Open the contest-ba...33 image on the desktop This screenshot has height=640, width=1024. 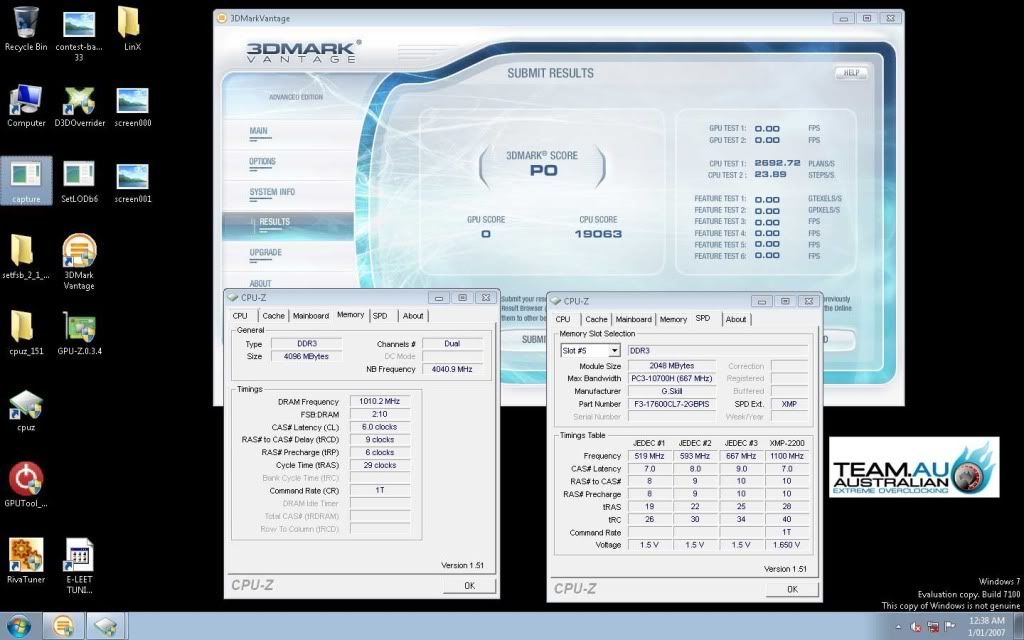(79, 34)
